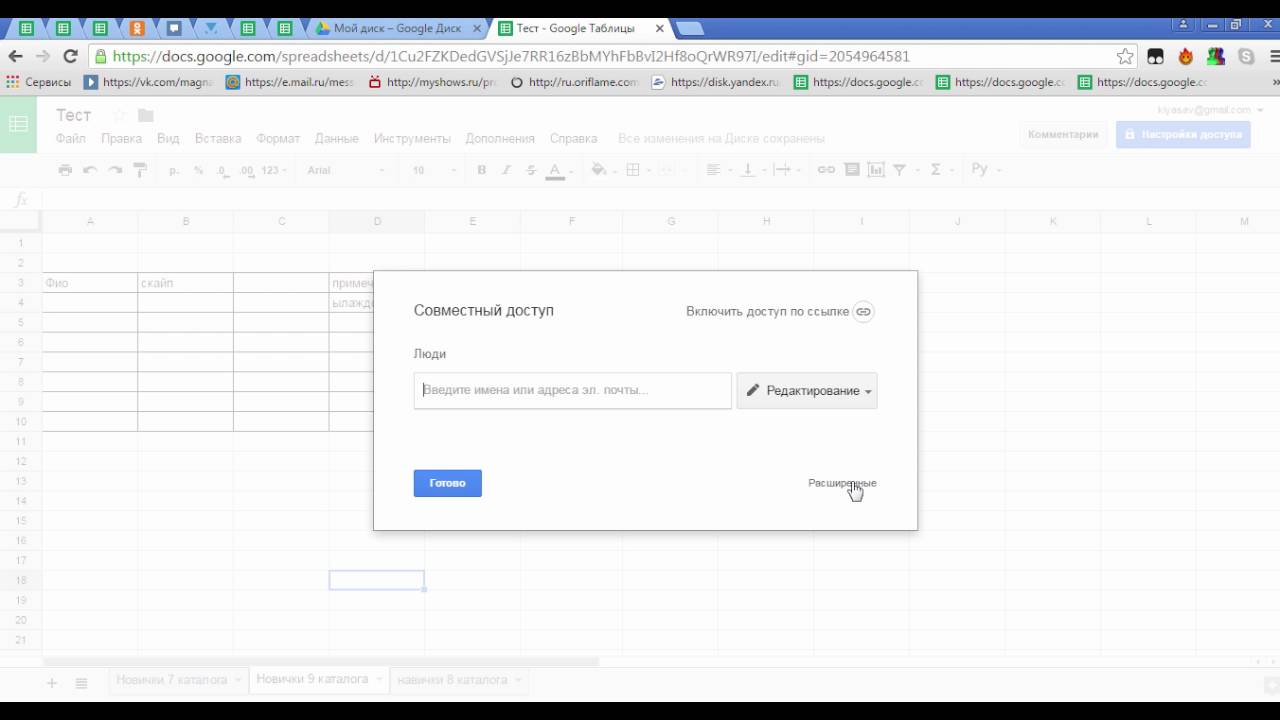1280x720 pixels.
Task: Click the Print icon in Sheets toolbar
Action: point(65,170)
